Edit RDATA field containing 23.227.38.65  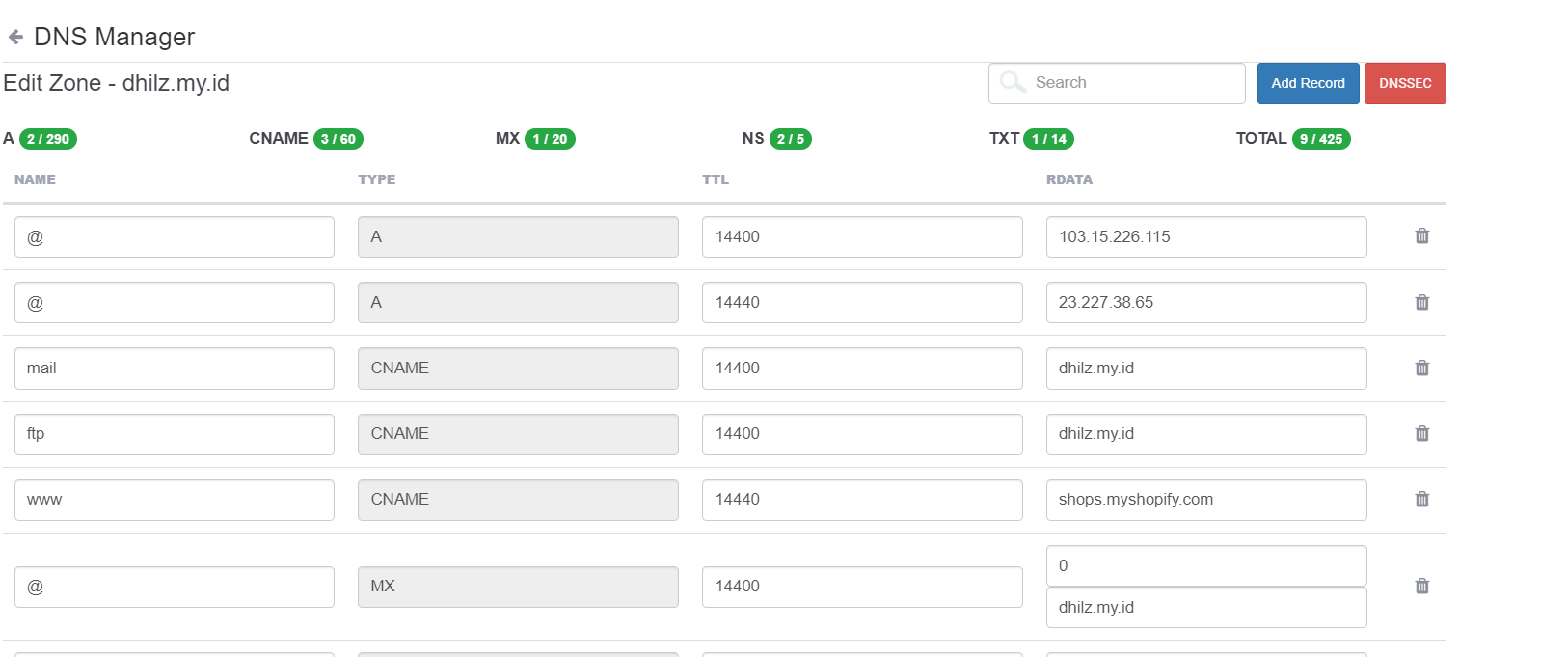[x=1206, y=302]
